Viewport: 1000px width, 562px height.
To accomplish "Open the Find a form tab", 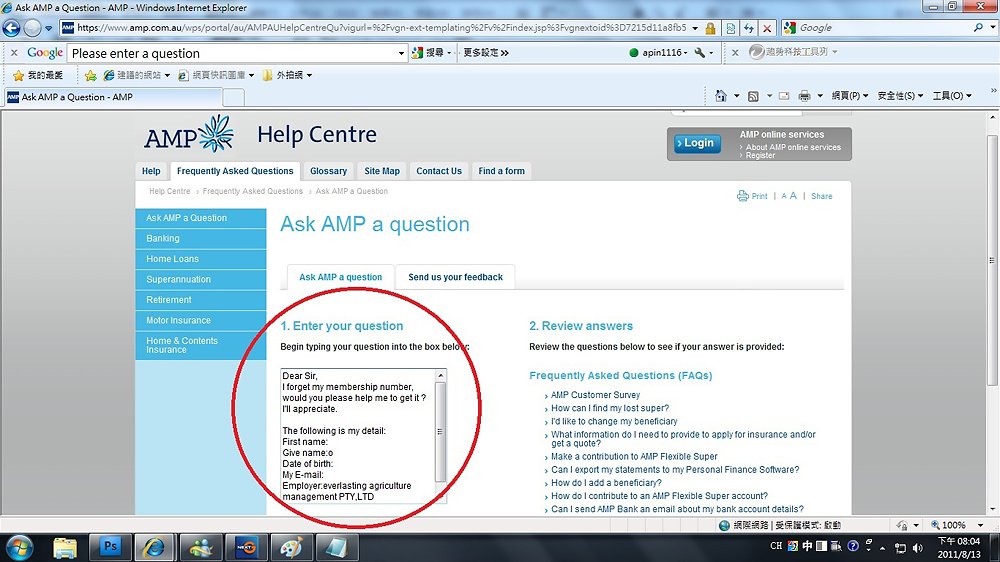I will 502,171.
